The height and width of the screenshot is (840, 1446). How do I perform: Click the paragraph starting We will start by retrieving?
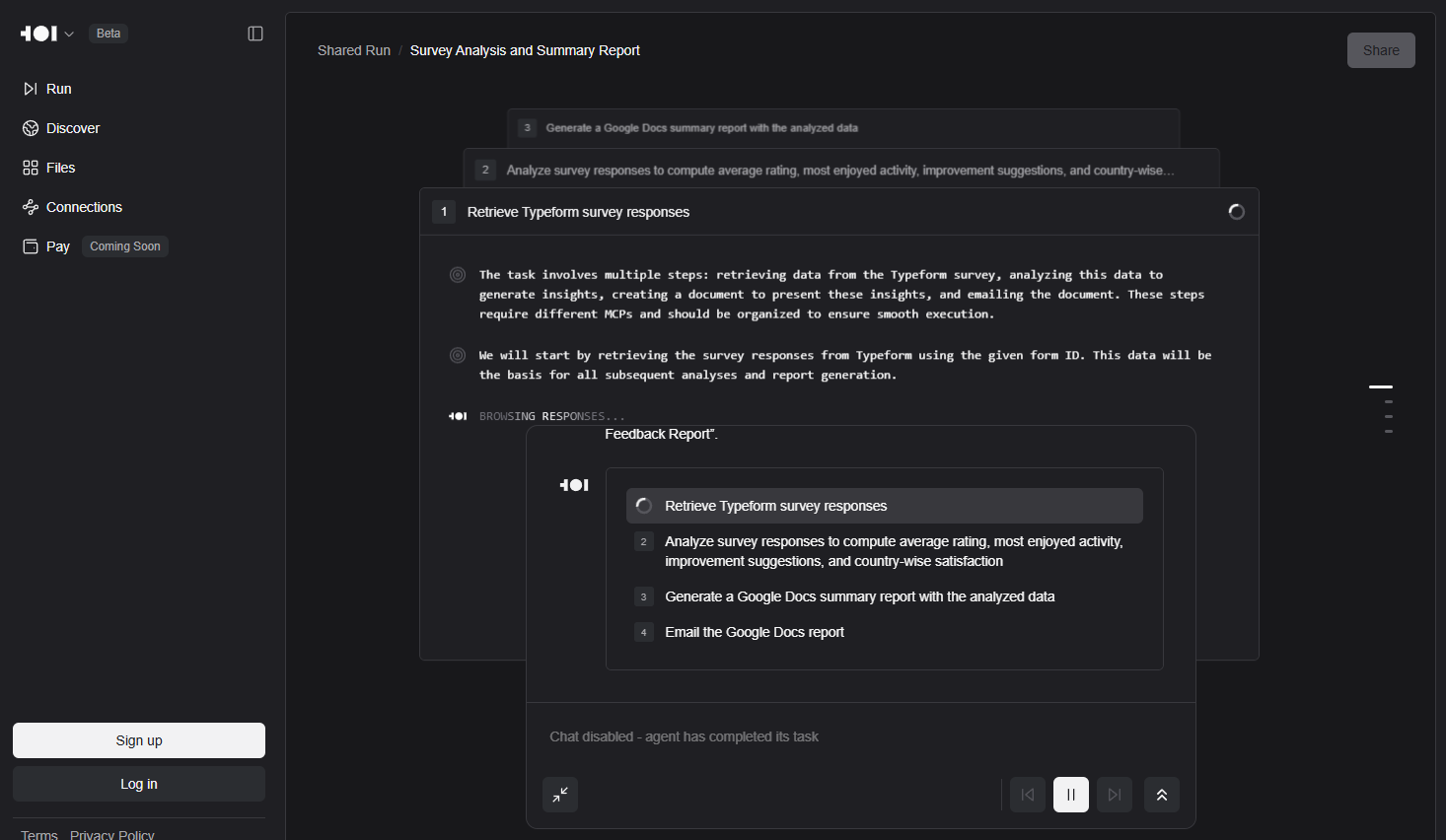coord(845,365)
